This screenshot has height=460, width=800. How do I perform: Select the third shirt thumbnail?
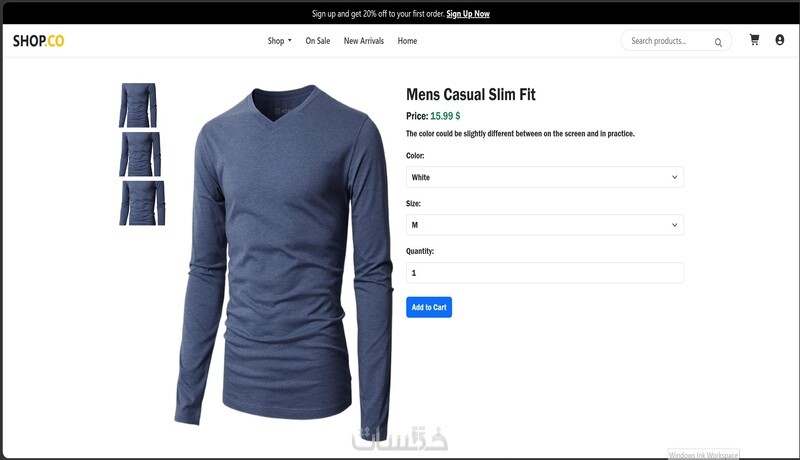click(x=142, y=203)
